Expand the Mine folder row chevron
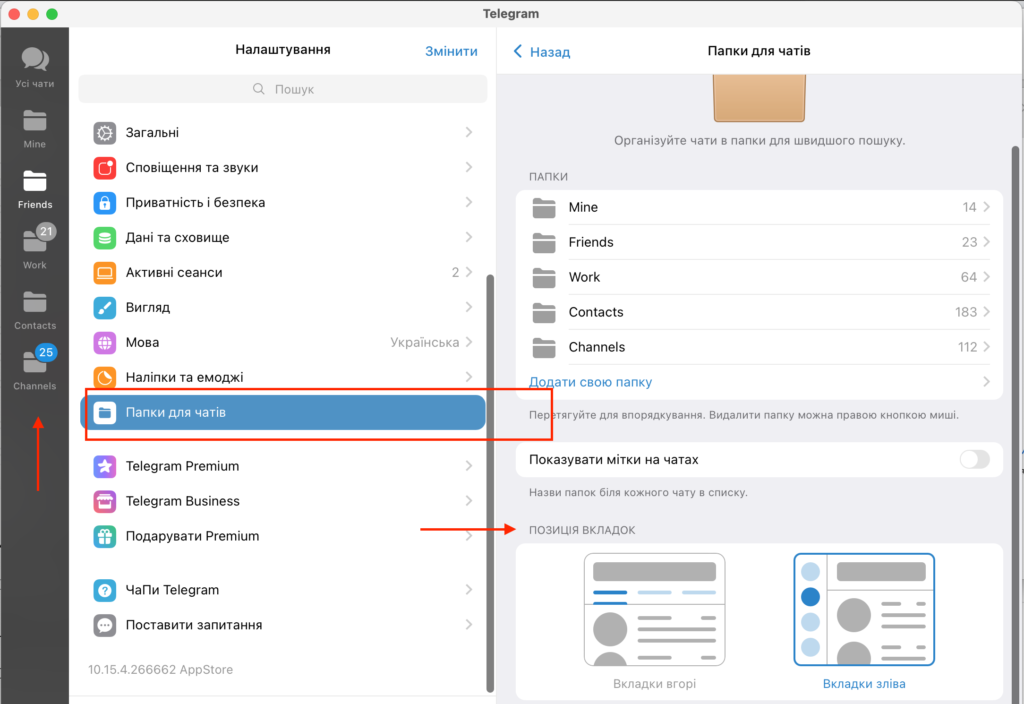 pyautogui.click(x=986, y=207)
